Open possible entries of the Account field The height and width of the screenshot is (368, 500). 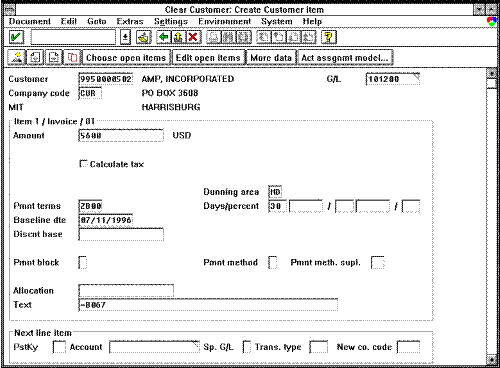(196, 344)
